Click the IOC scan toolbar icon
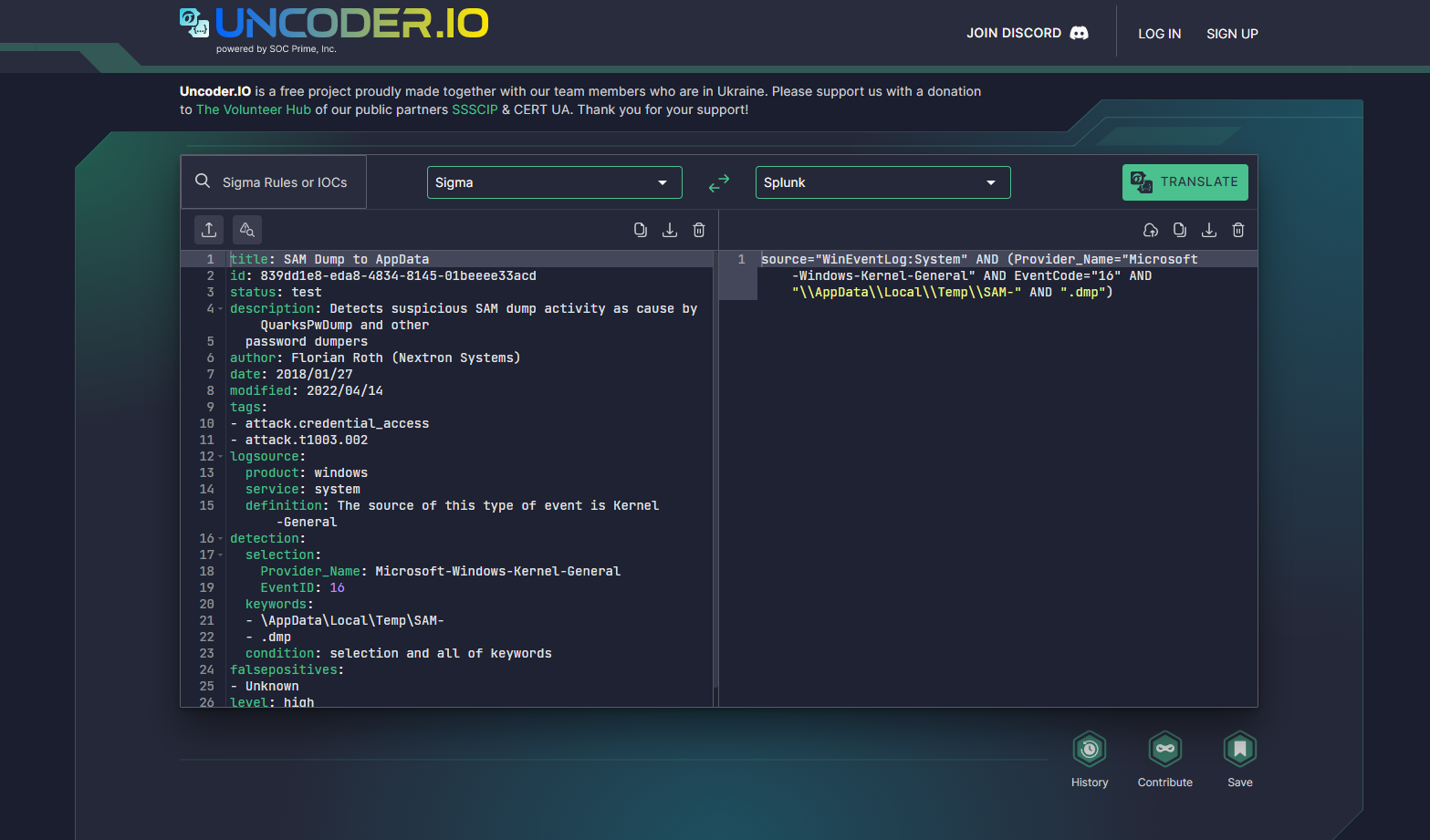Image resolution: width=1430 pixels, height=840 pixels. 247,230
